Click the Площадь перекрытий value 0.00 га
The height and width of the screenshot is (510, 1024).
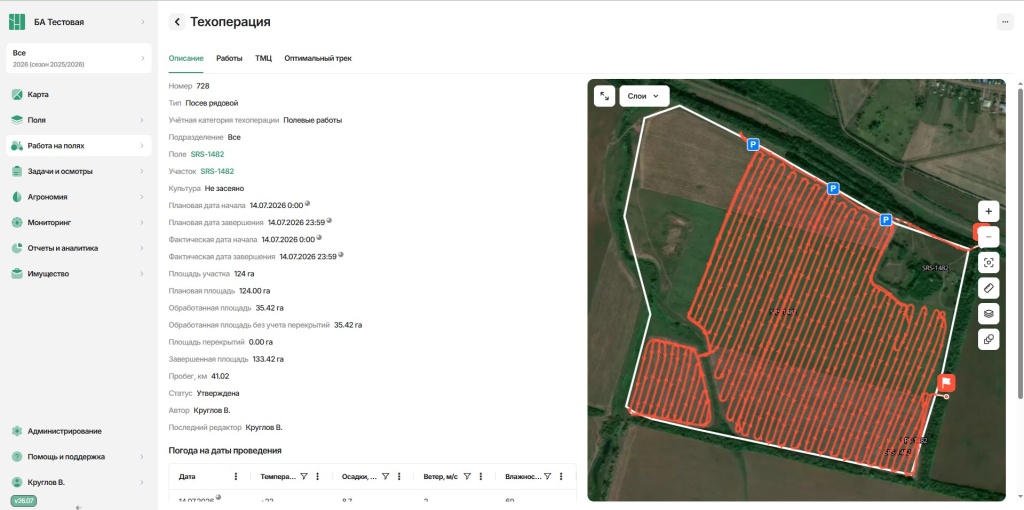coord(261,342)
